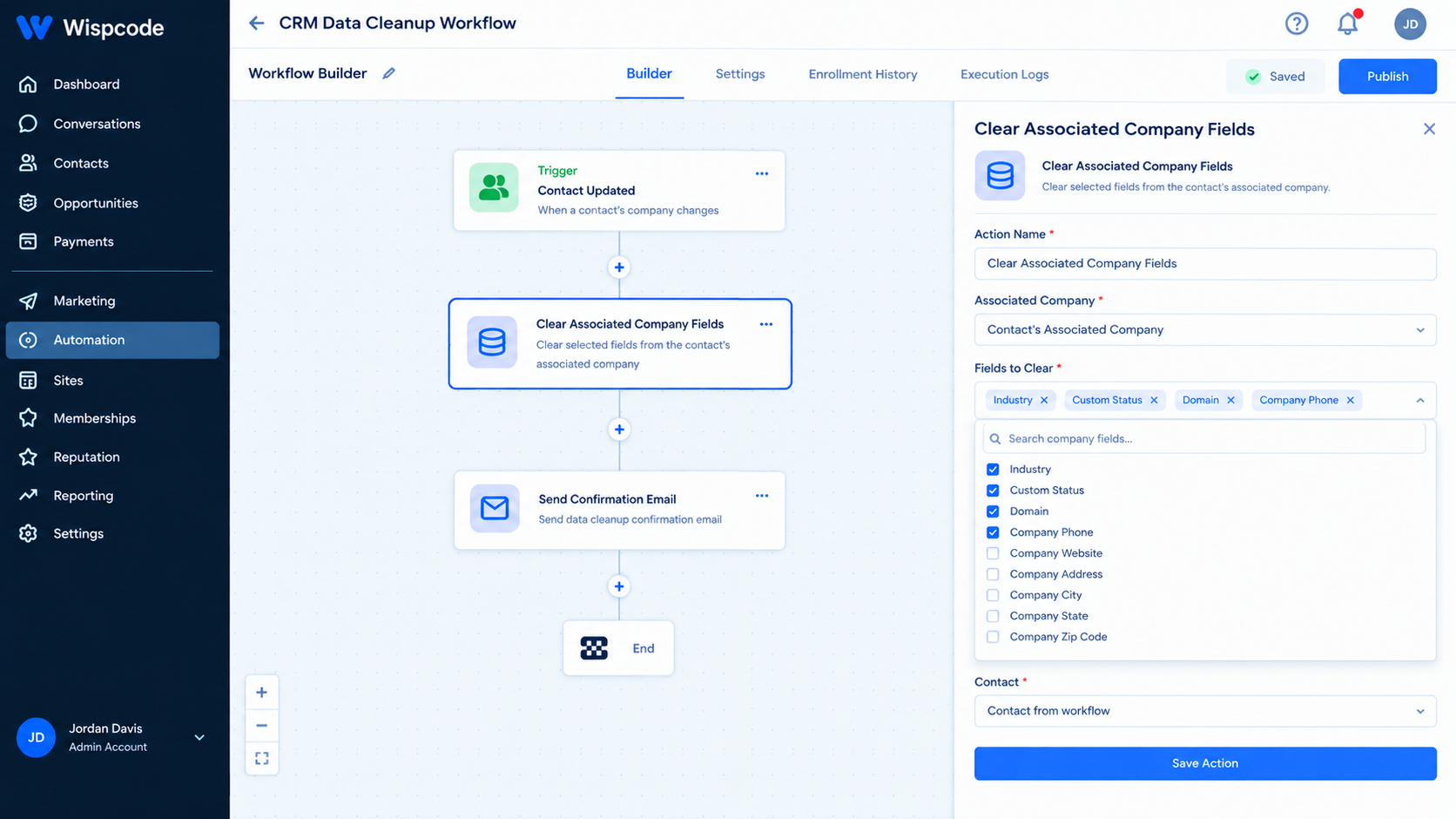Close the Clear Associated Company Fields panel

[x=1429, y=129]
